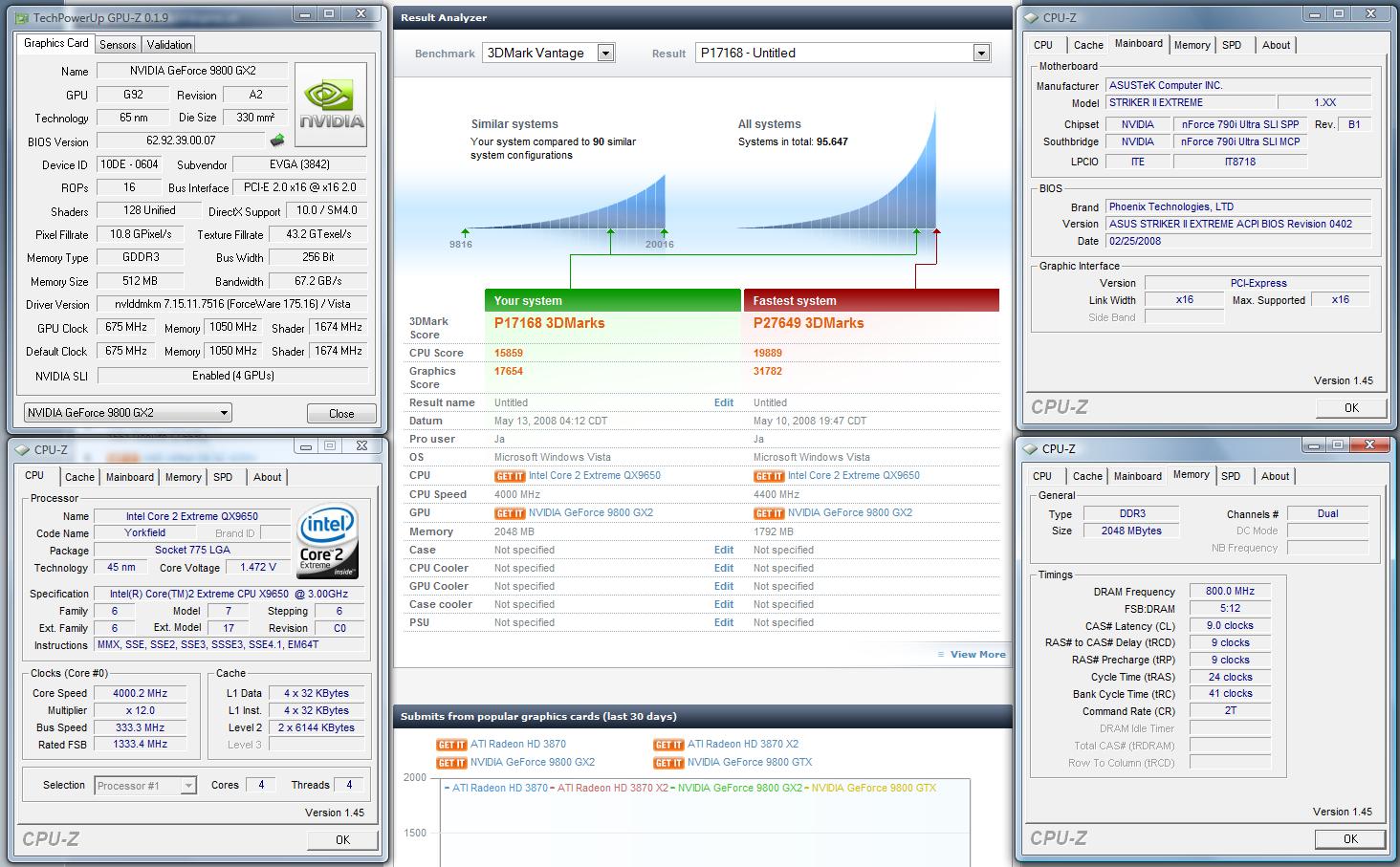Click the Driver Version field in GPU-Z
This screenshot has width=1400, height=867.
pos(232,304)
